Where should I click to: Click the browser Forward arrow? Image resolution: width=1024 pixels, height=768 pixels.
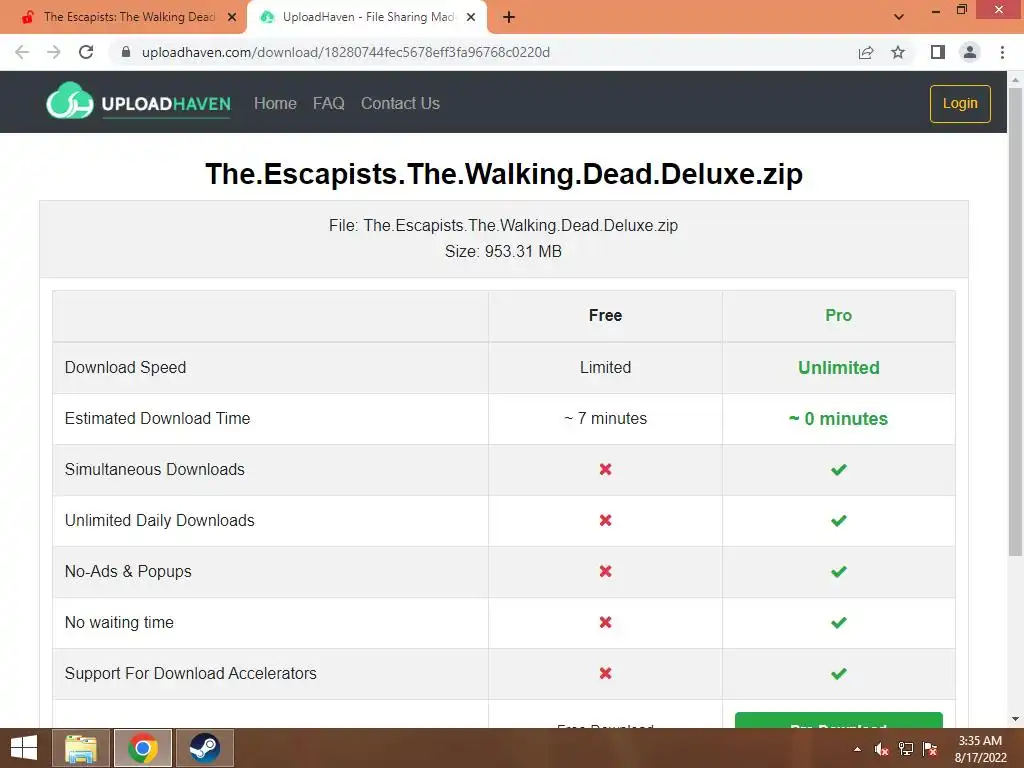[54, 52]
